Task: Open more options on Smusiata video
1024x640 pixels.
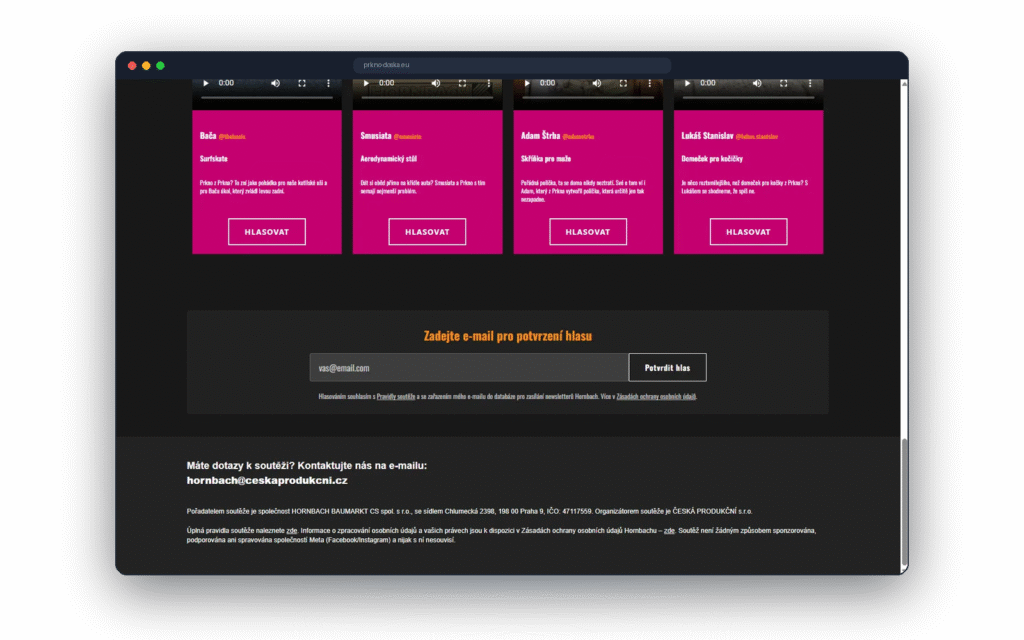Action: (489, 83)
